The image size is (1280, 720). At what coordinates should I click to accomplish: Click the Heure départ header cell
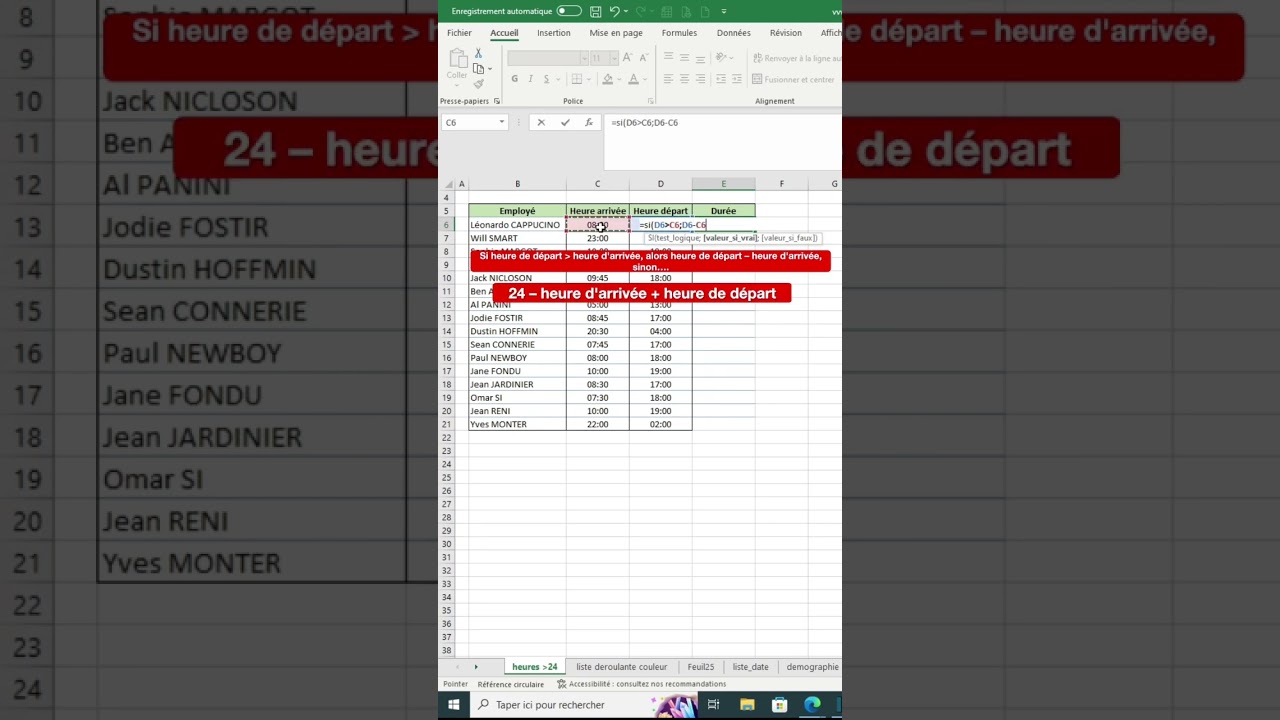(x=660, y=211)
